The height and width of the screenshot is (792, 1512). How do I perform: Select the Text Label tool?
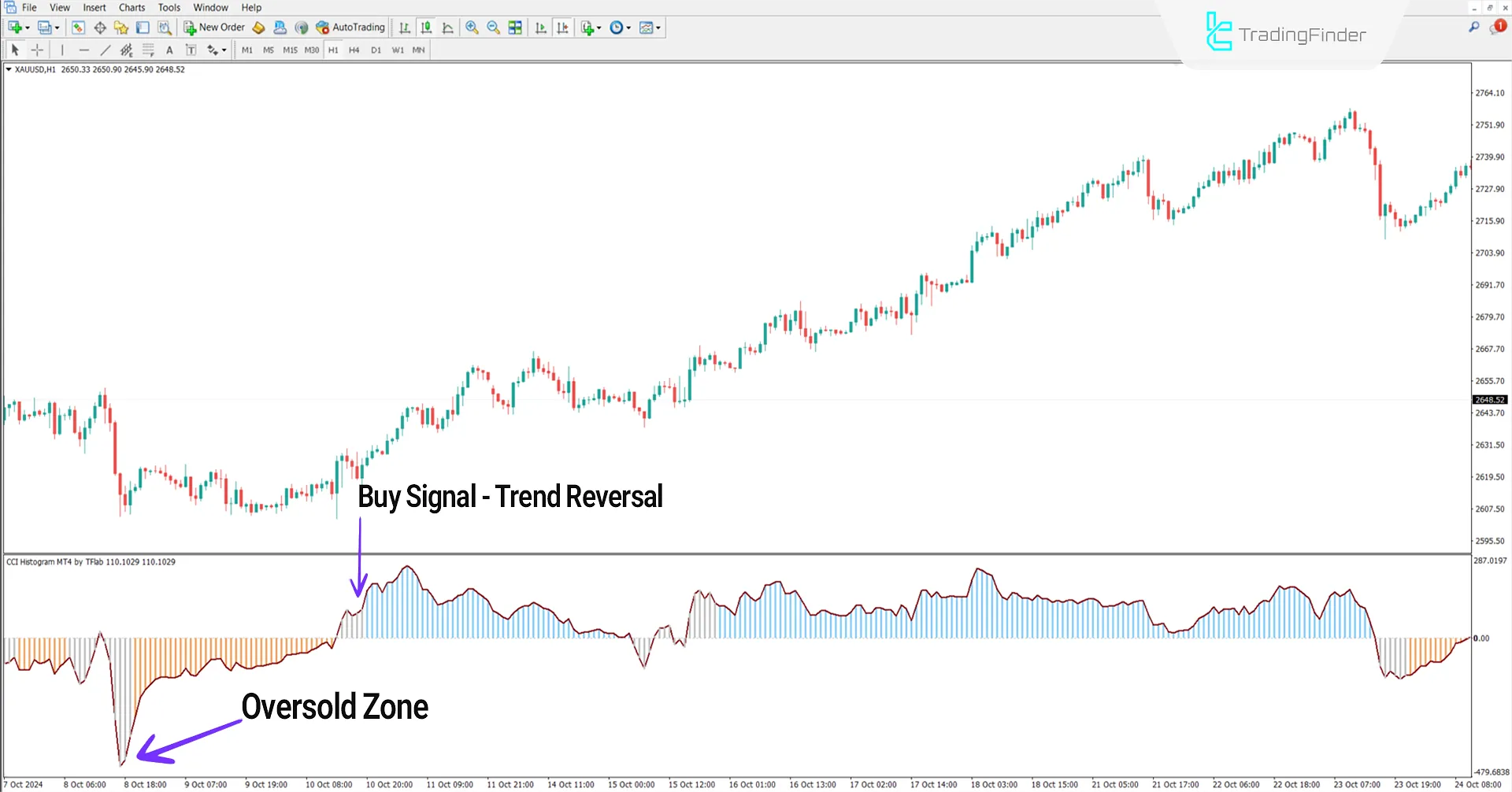tap(191, 50)
